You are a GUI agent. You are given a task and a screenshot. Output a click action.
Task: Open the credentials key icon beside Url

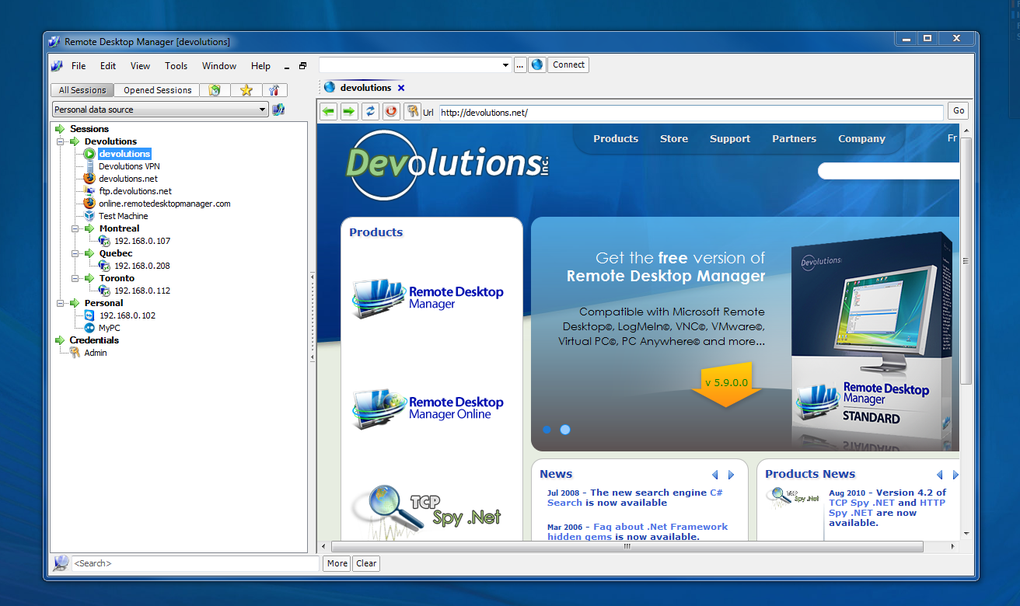click(x=412, y=111)
